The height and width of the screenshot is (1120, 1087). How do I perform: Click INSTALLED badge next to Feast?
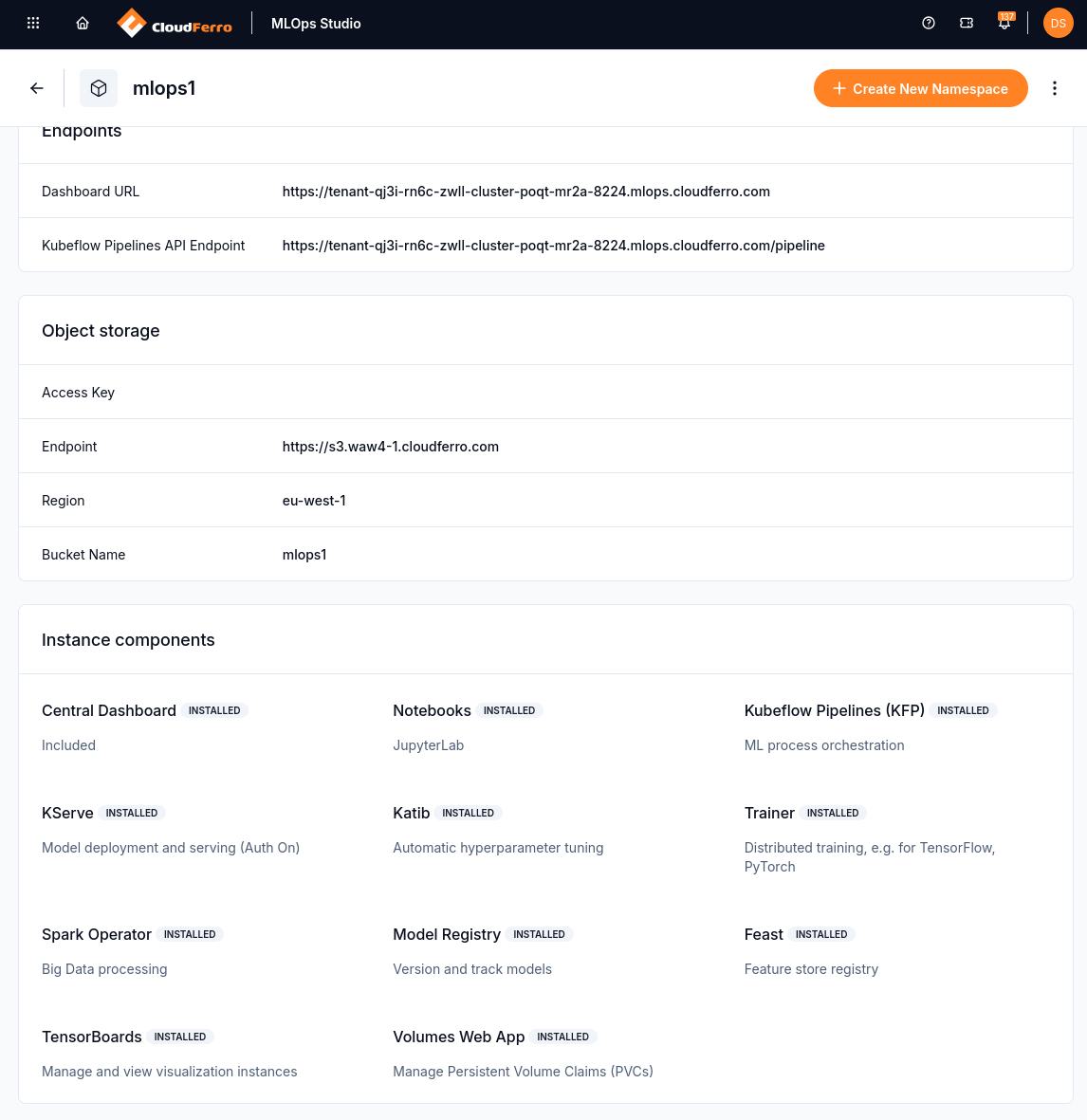coord(821,934)
